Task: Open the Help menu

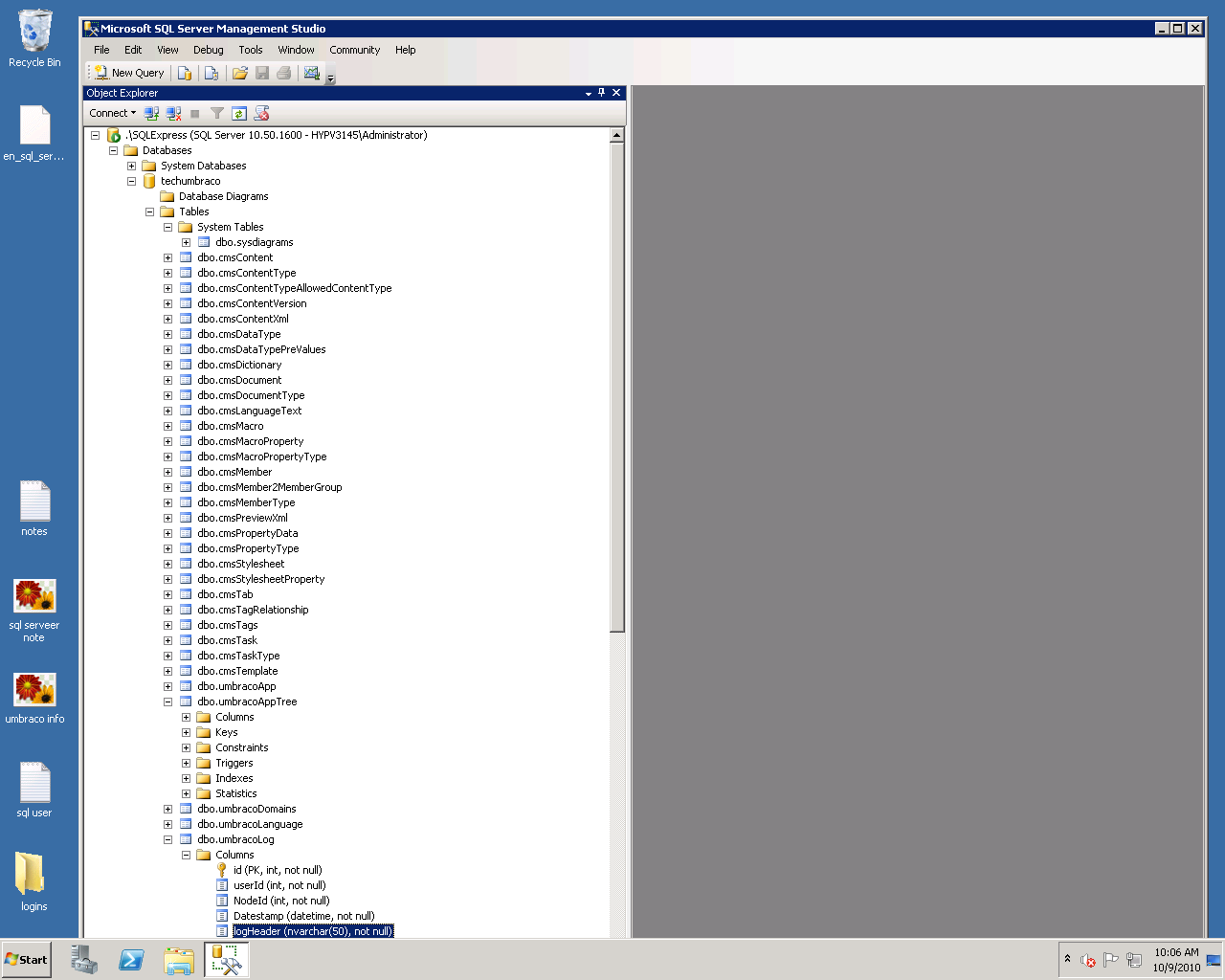Action: point(406,50)
